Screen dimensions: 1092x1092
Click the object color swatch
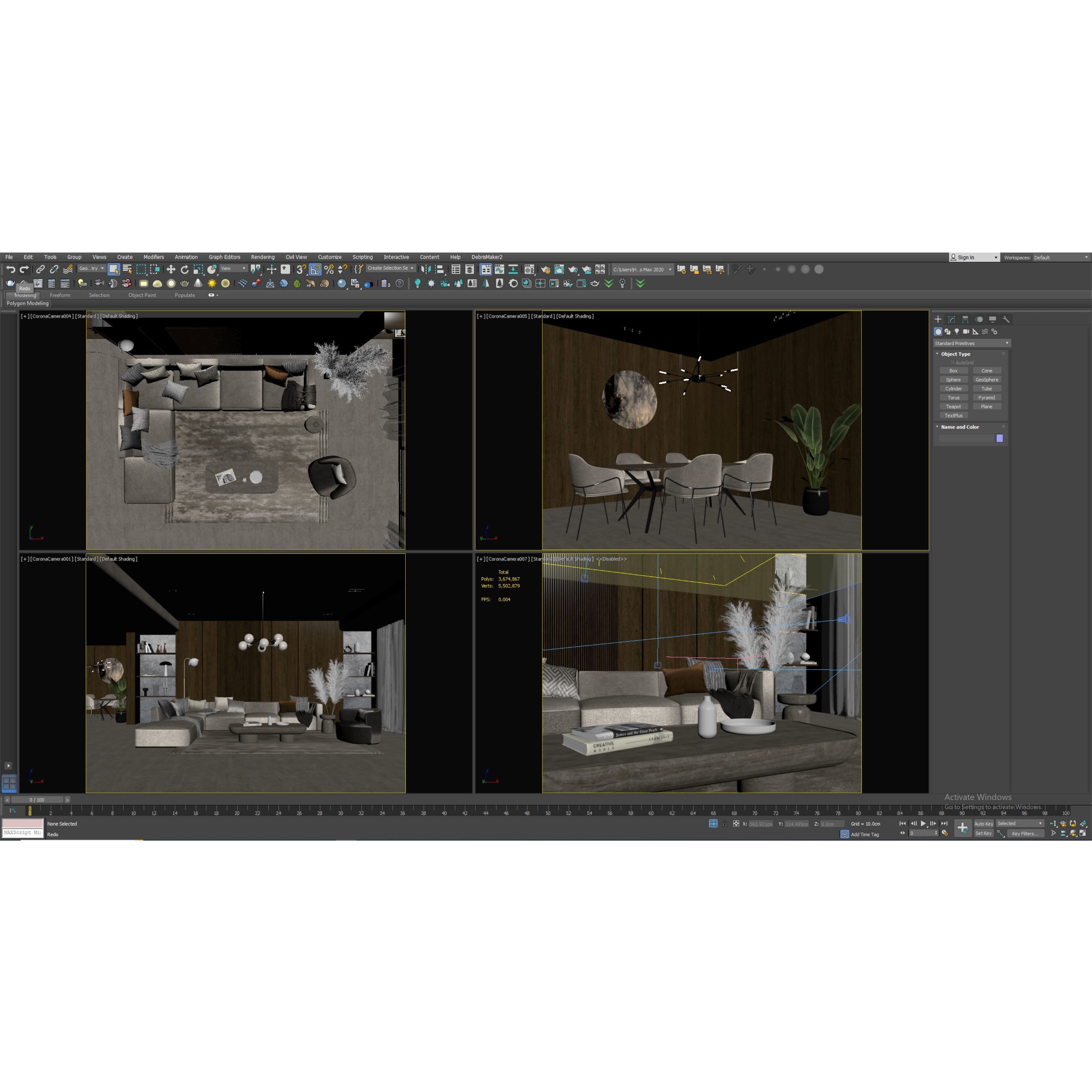point(999,438)
